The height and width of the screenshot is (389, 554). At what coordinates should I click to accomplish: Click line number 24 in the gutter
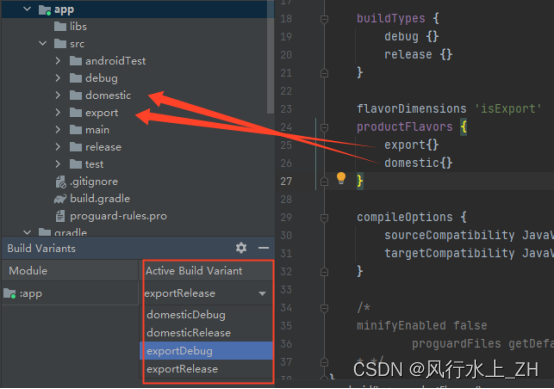click(286, 127)
